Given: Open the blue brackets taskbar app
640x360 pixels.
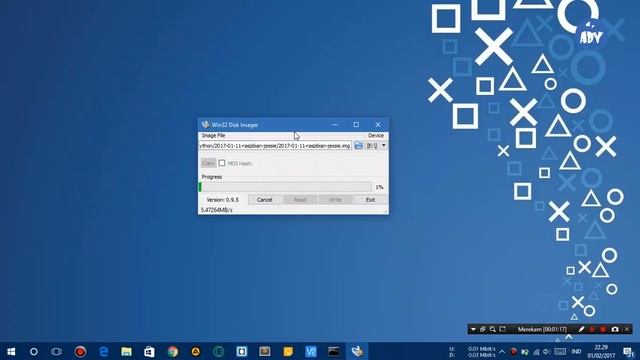Looking at the screenshot, I should (242, 351).
